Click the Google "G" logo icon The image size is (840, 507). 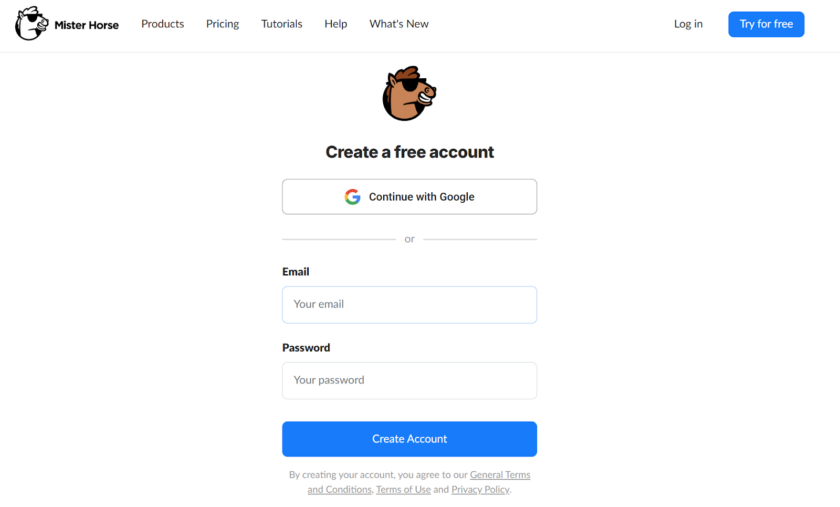coord(352,197)
